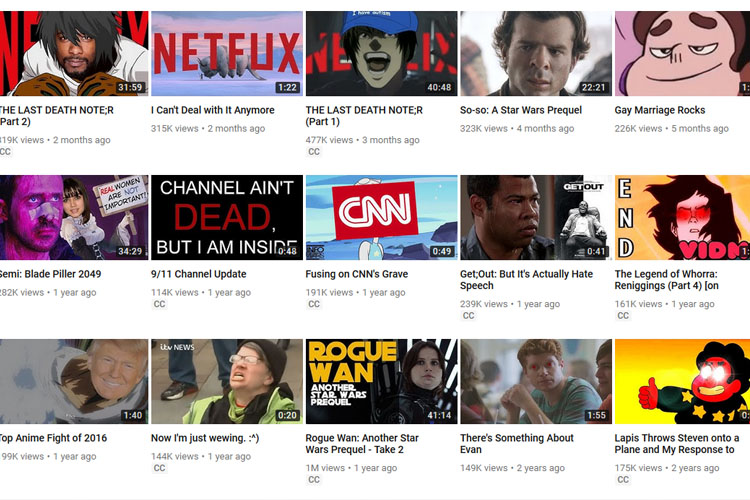Screen dimensions: 750x500
Task: Open the 'Get;Out: But It's Actually Hate Speech' thumbnail
Action: pyautogui.click(x=536, y=218)
